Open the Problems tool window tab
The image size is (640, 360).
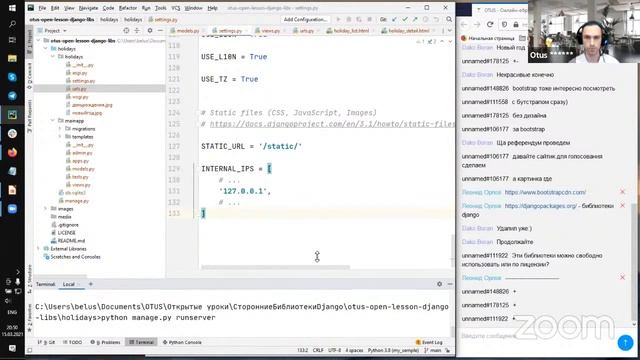(105, 342)
